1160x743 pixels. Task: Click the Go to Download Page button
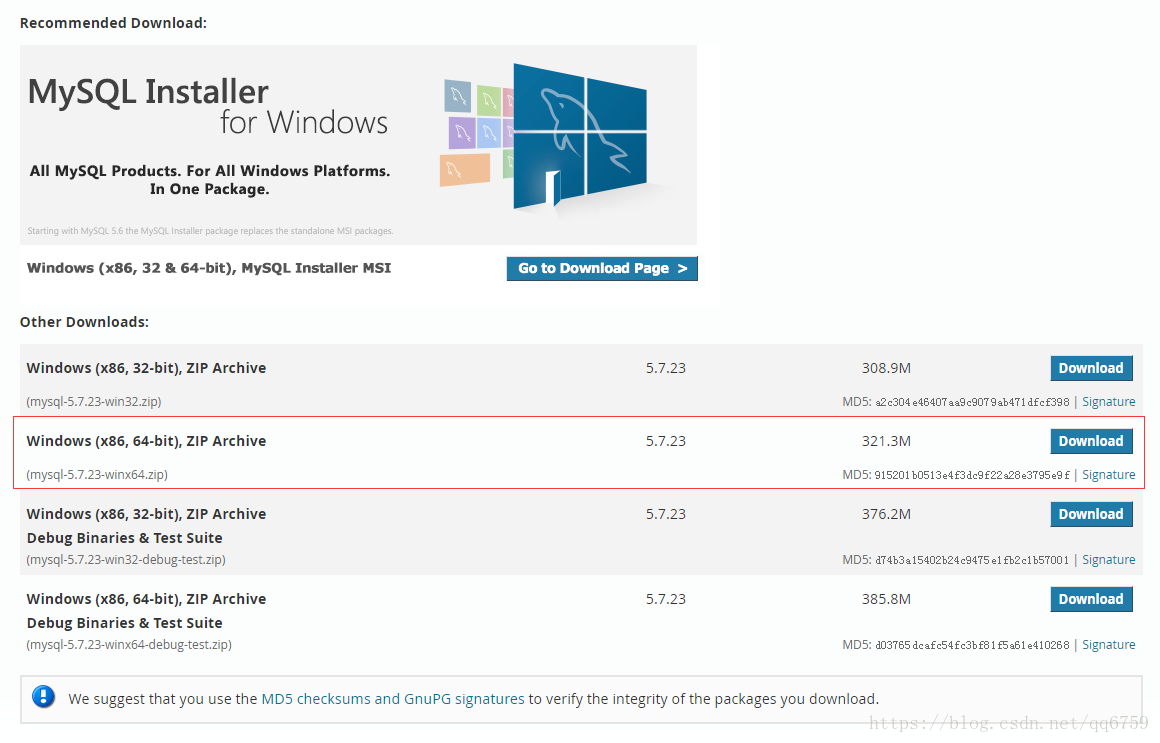pyautogui.click(x=601, y=269)
